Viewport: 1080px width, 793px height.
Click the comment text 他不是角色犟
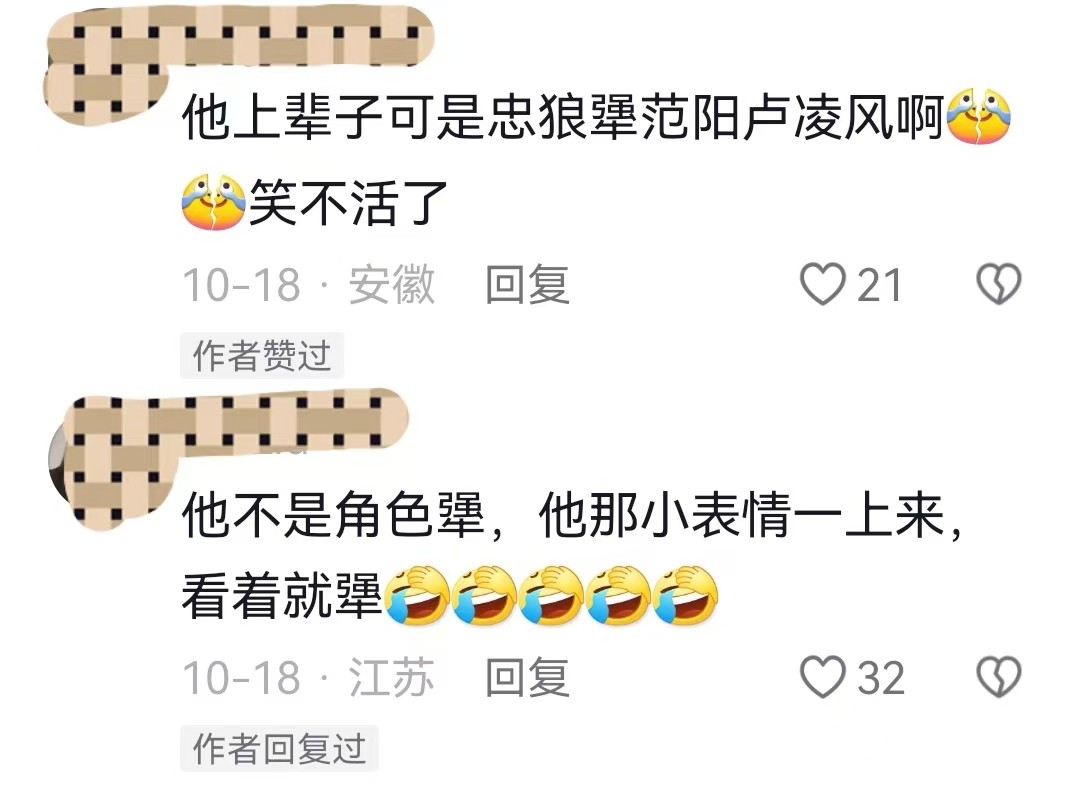[333, 514]
